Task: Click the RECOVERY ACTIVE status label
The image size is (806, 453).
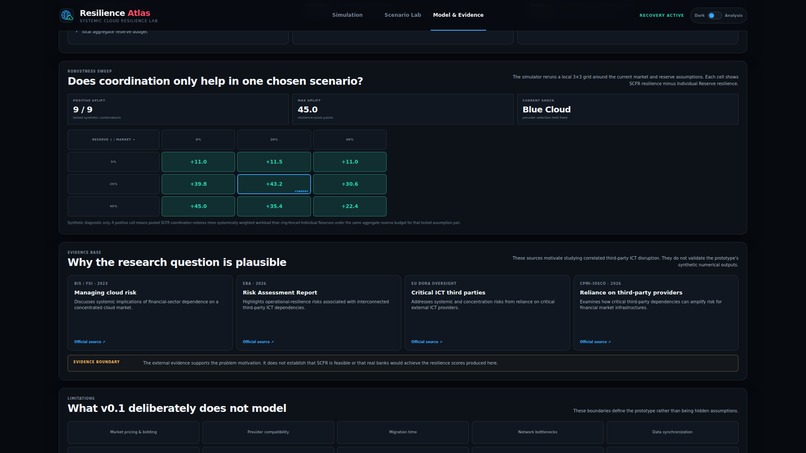Action: click(x=662, y=15)
